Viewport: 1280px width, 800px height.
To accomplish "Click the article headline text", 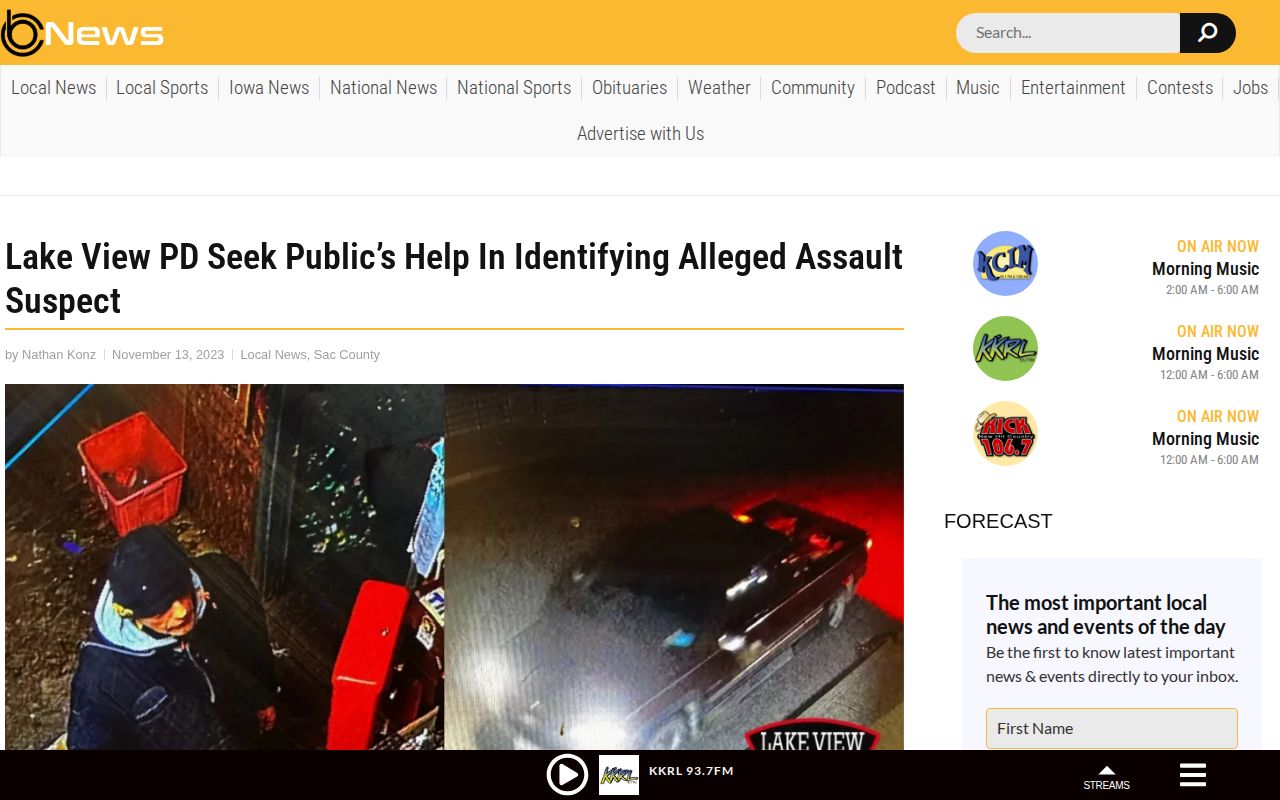I will (x=454, y=279).
